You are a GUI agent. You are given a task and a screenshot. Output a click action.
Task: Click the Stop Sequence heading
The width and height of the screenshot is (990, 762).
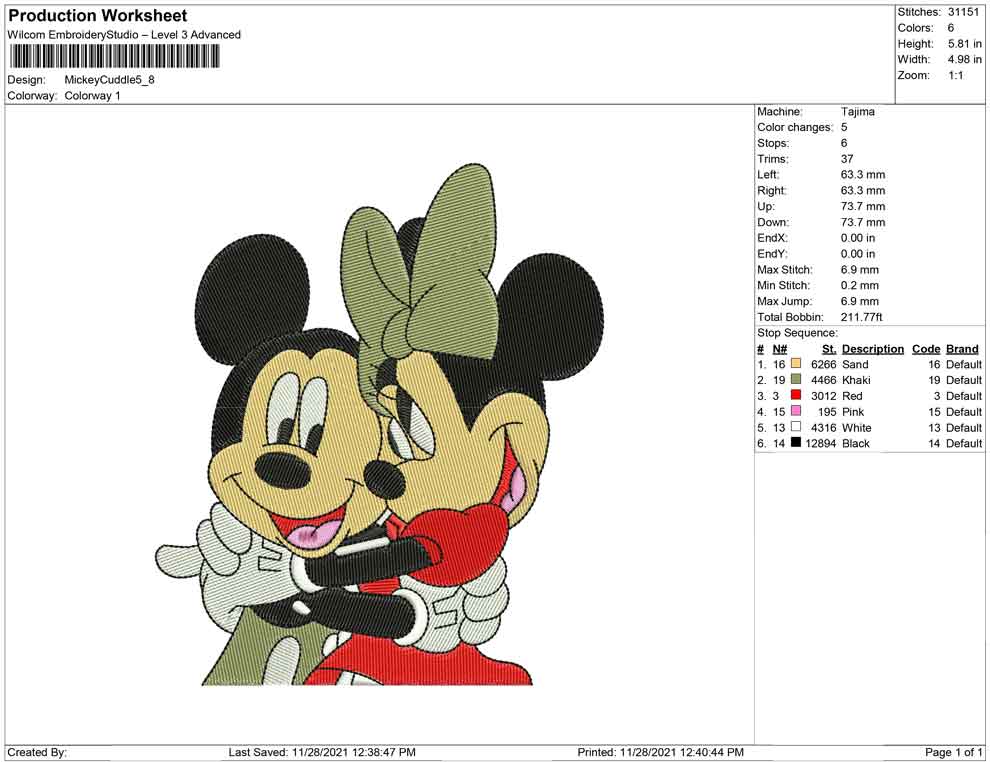(x=797, y=333)
